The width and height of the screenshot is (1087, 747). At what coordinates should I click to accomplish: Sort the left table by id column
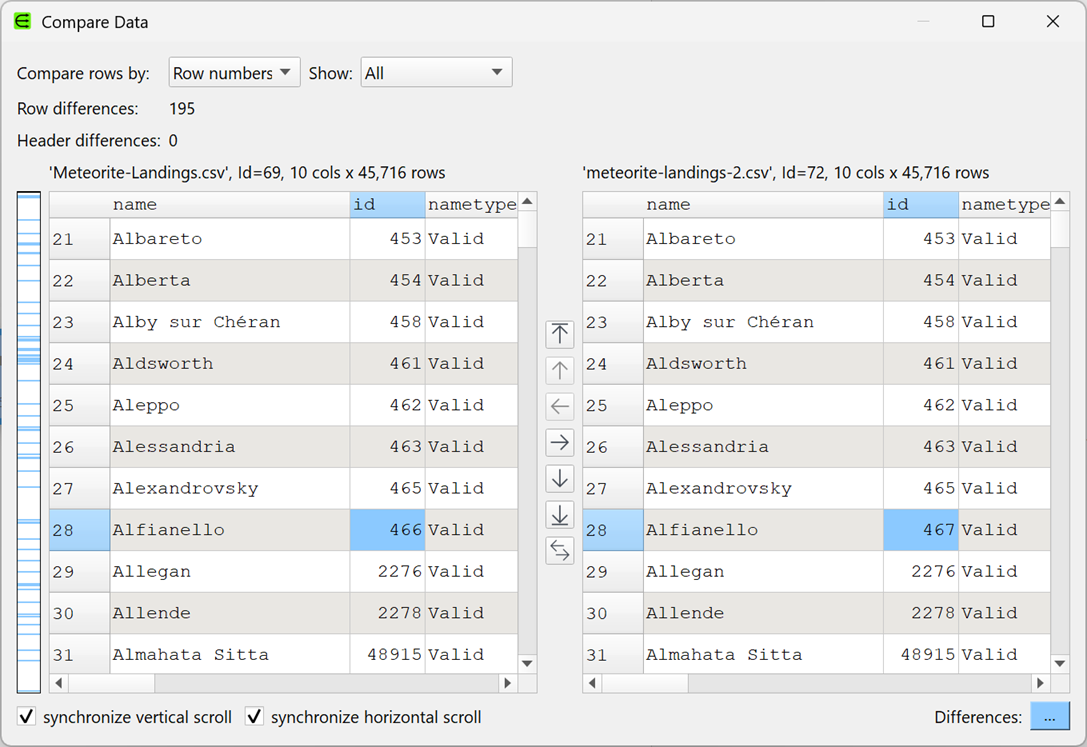click(387, 204)
